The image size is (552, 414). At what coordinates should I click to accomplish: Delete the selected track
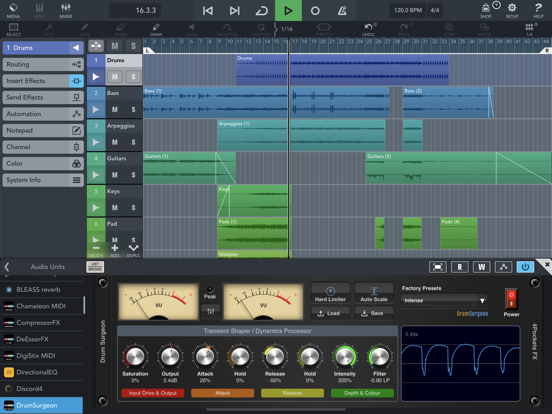[96, 250]
